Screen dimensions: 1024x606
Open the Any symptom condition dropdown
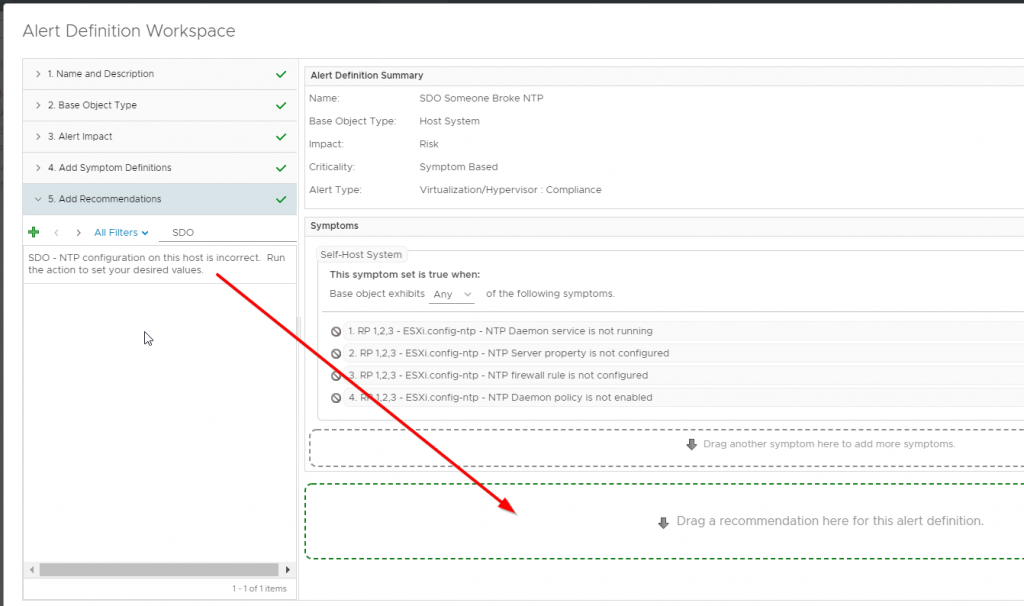point(451,294)
